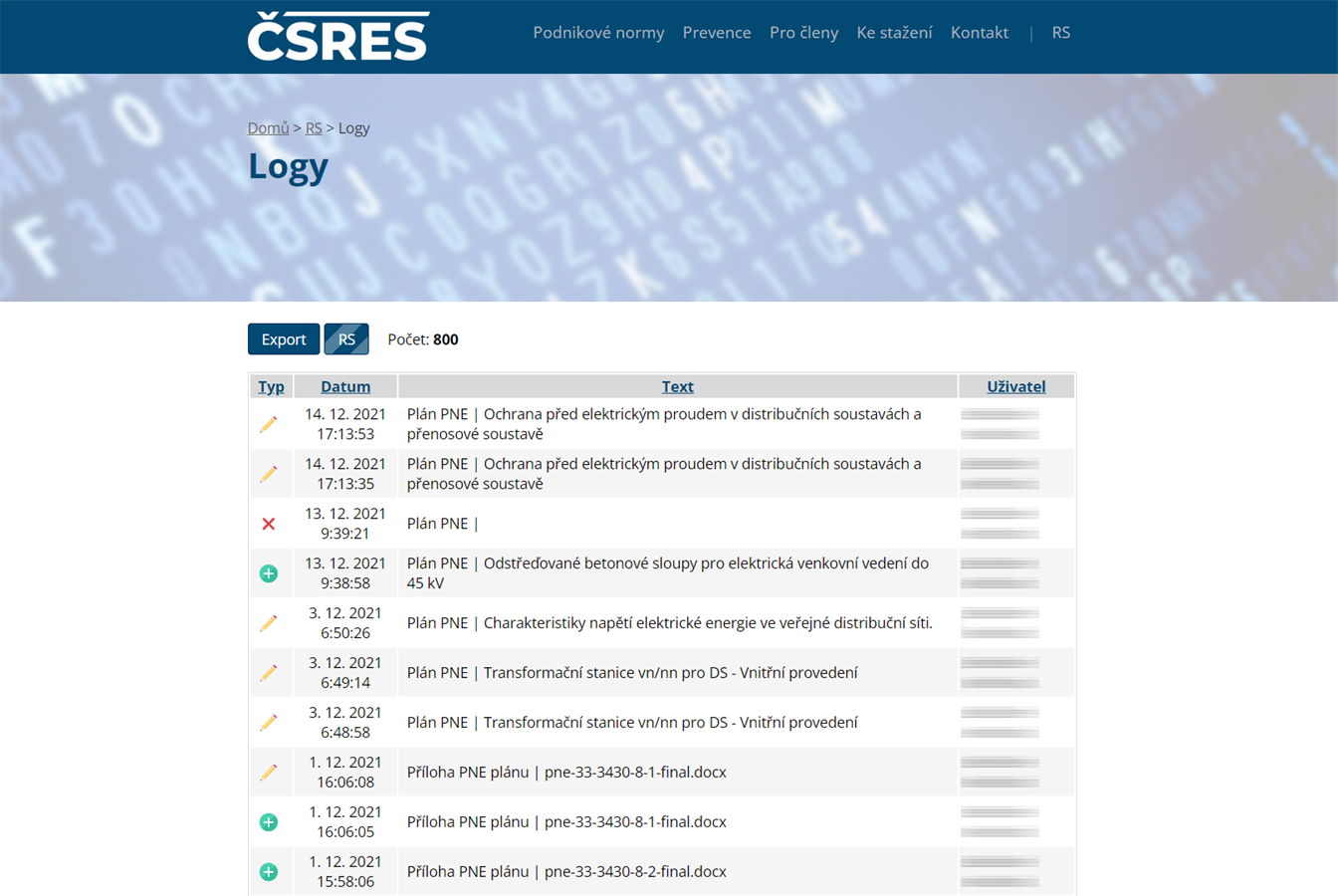Click the green plus icon for the 16:06:05 entry
1338x896 pixels.
269,822
